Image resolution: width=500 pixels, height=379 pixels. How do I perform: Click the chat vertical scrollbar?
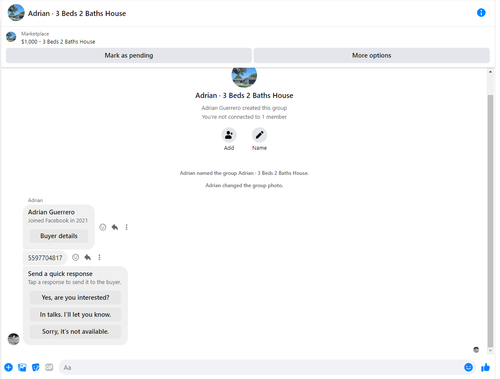pyautogui.click(x=490, y=220)
